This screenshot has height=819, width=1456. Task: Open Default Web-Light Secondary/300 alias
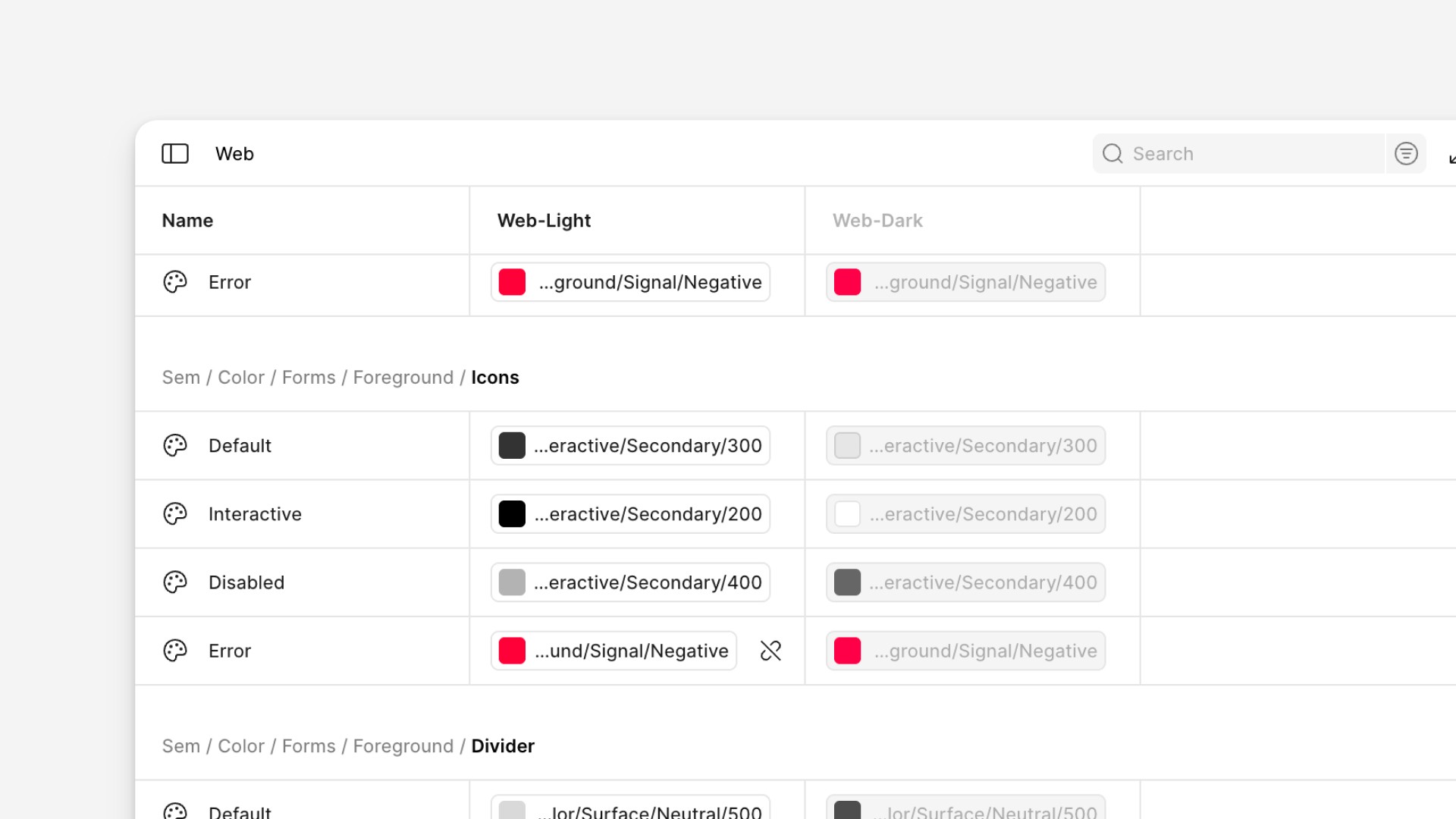[x=647, y=446]
